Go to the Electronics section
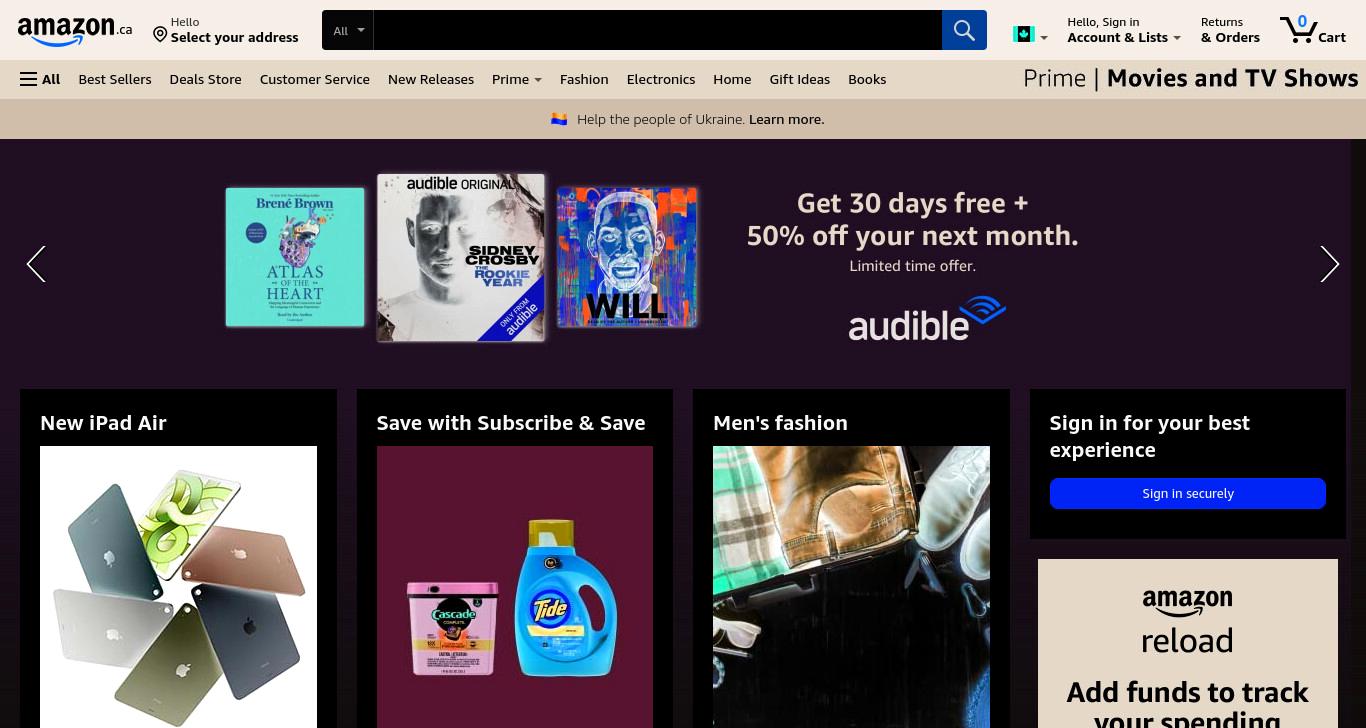This screenshot has height=728, width=1366. [x=661, y=79]
